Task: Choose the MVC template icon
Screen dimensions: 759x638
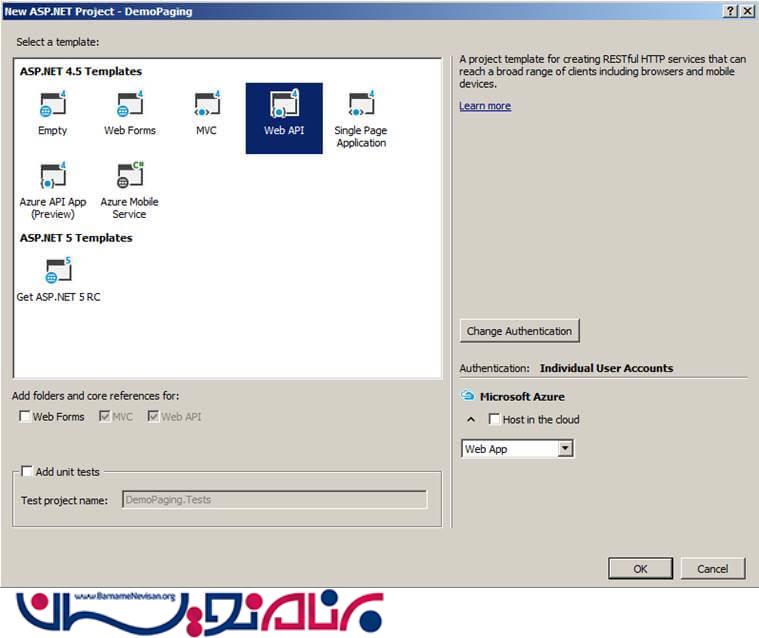Action: click(x=207, y=104)
